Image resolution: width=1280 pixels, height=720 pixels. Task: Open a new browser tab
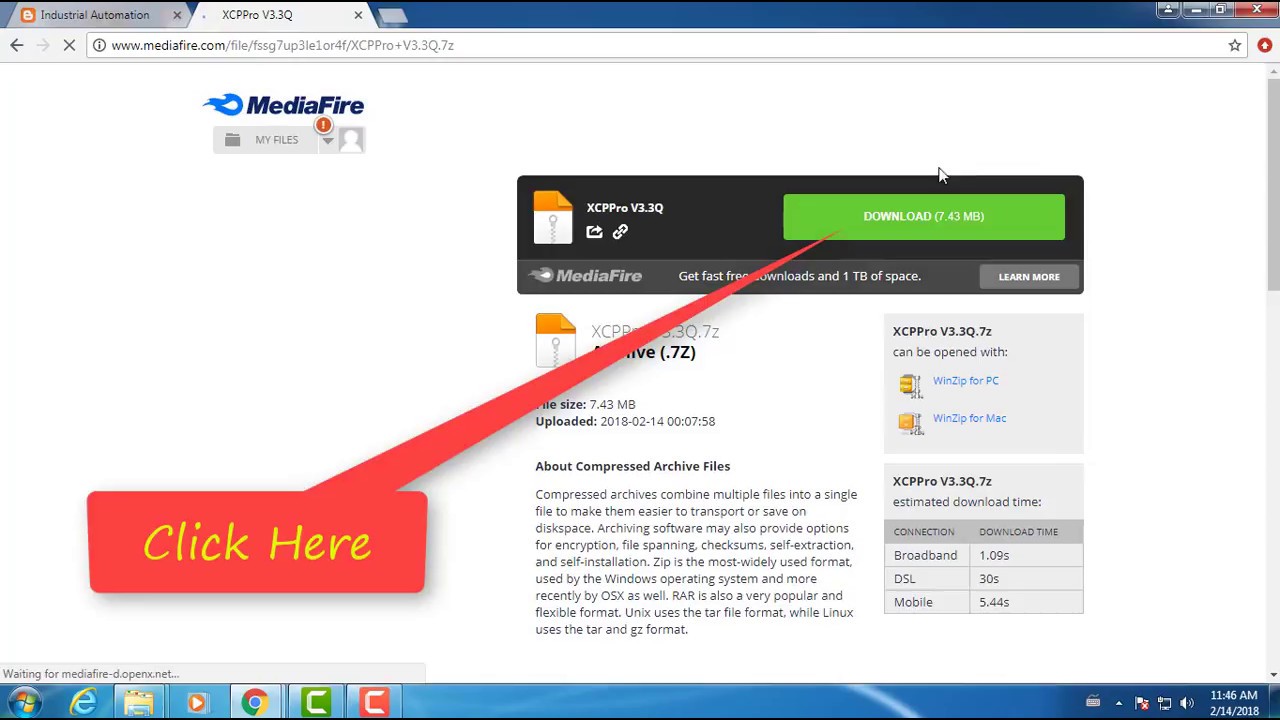393,16
